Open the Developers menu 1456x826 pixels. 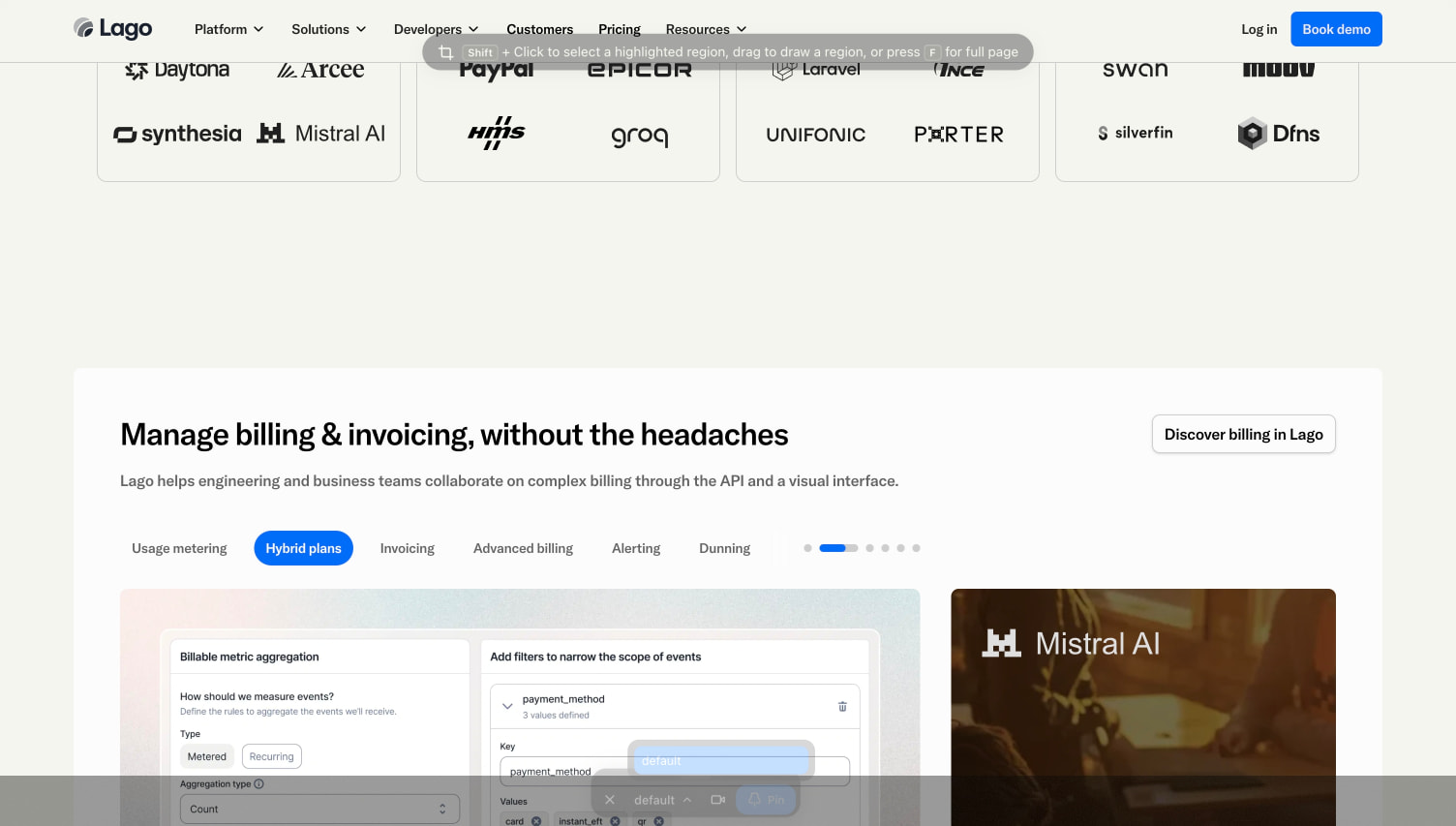point(437,29)
